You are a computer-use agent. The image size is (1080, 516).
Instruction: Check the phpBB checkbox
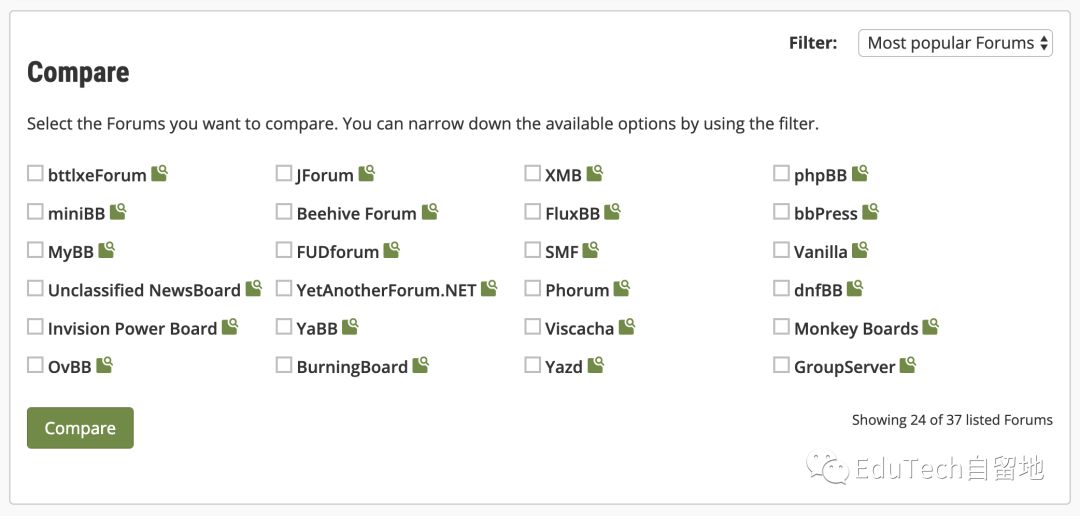pos(781,173)
